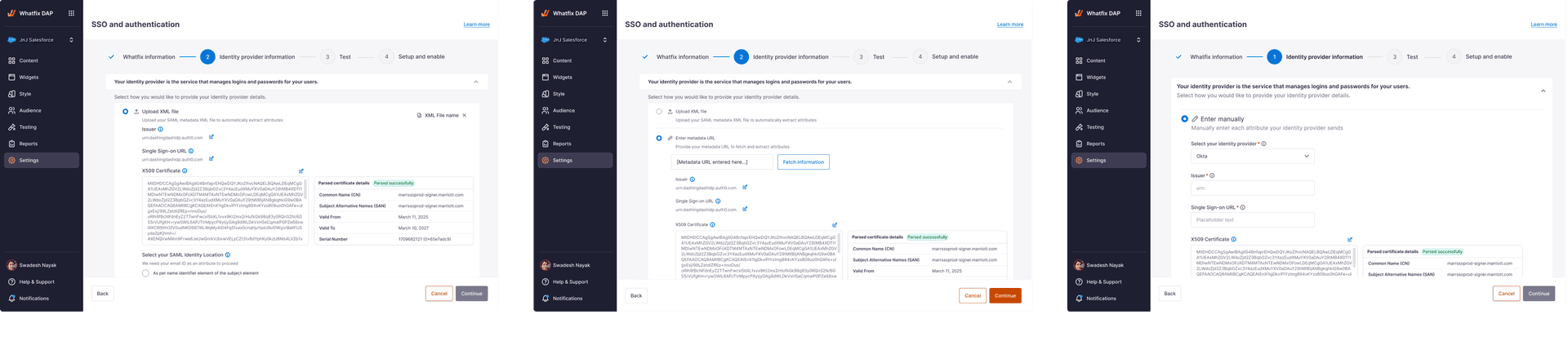Click orange Continue button in middle panel
Viewport: 1568px width, 341px height.
point(1005,295)
